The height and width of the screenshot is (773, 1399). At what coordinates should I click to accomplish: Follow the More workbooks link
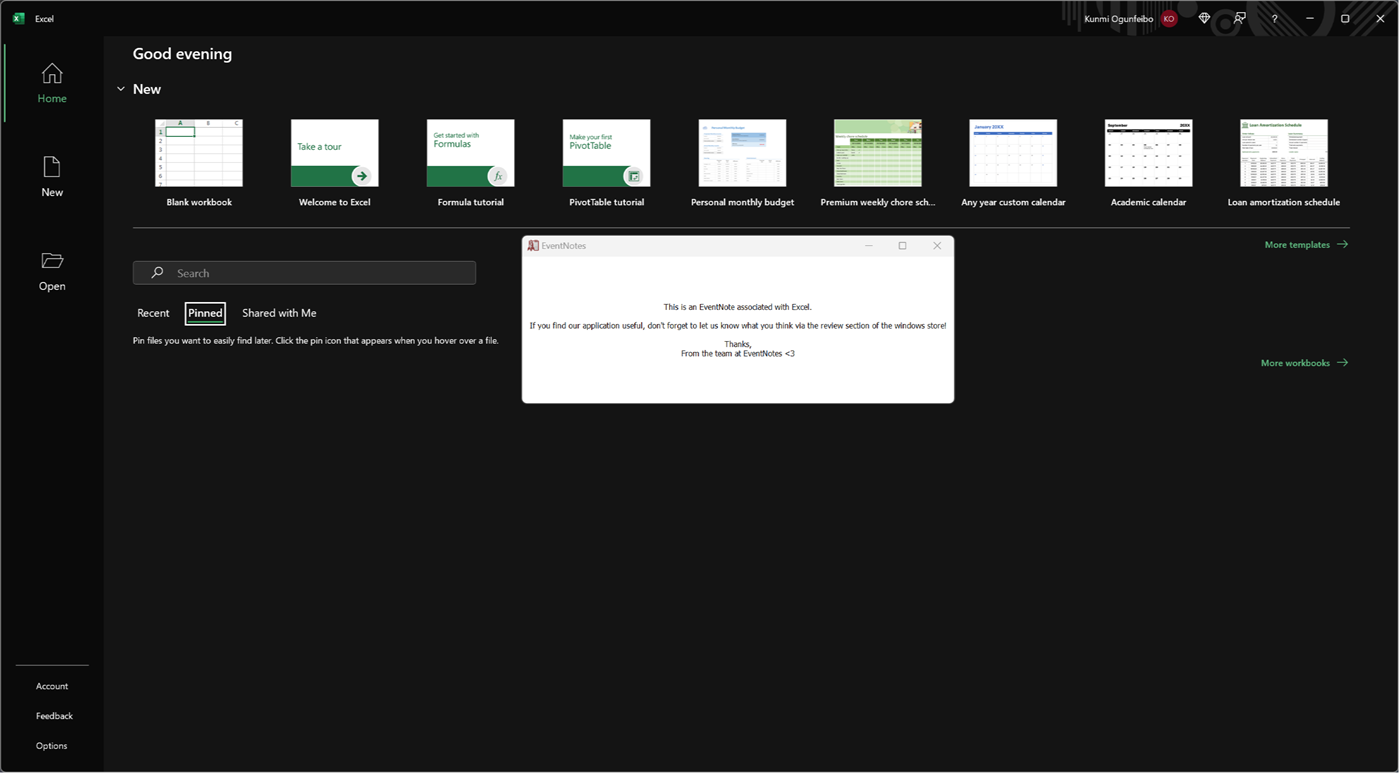1296,362
